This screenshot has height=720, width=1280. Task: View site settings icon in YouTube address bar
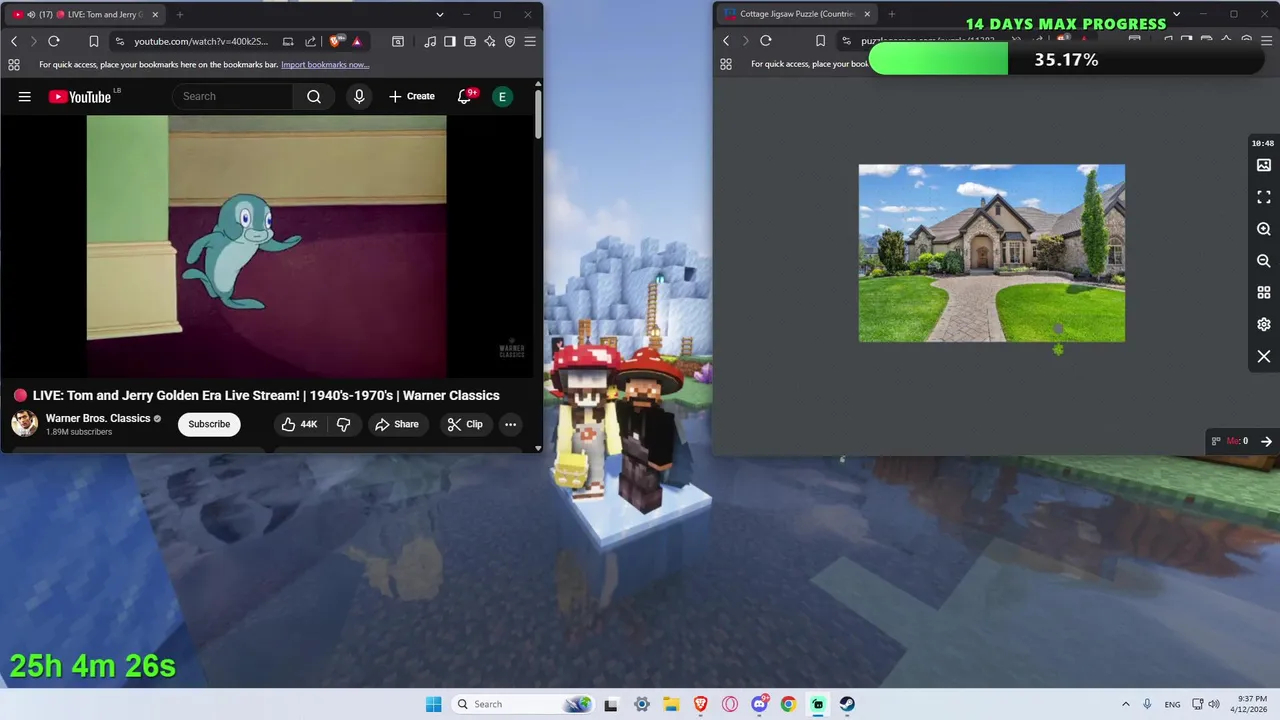pyautogui.click(x=120, y=41)
